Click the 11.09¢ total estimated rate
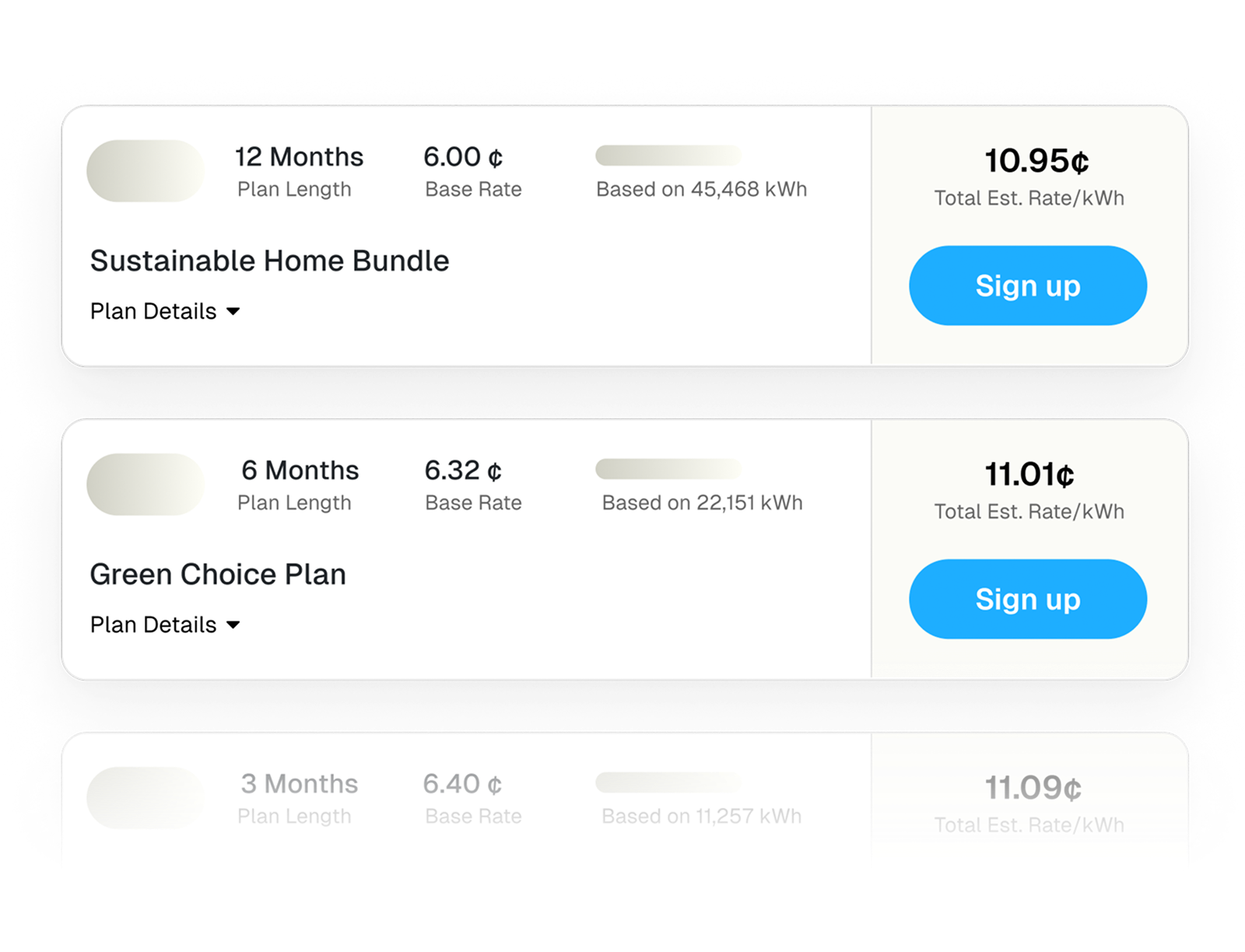The height and width of the screenshot is (952, 1245). [1033, 788]
